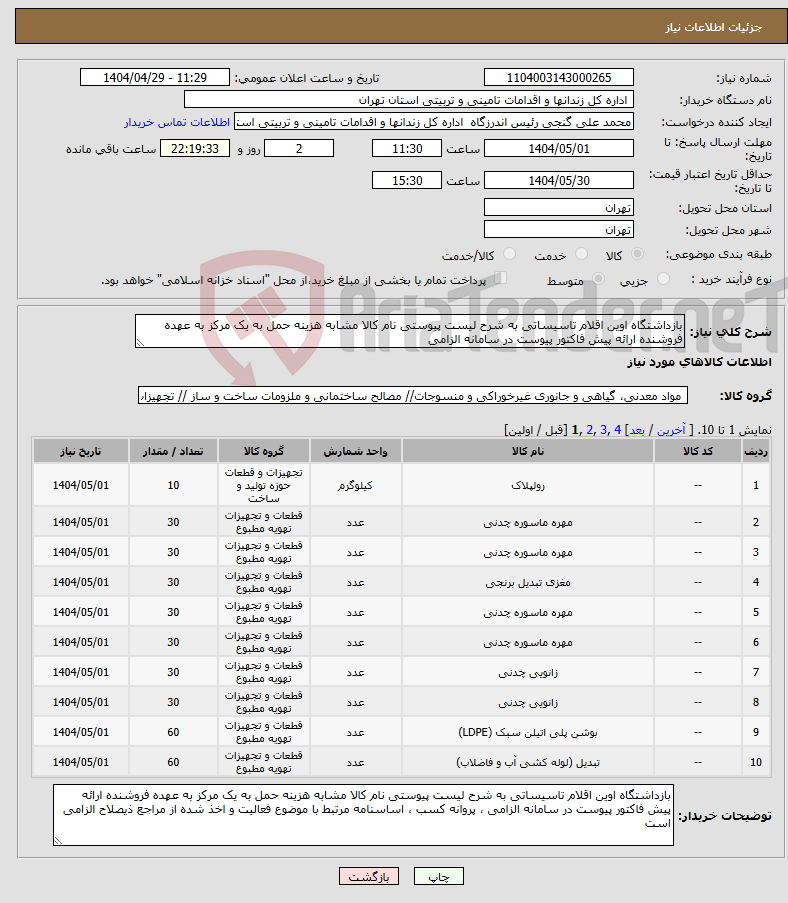788x903 pixels.
Task: Click the آخرین (last) pagination link
Action: (x=672, y=430)
